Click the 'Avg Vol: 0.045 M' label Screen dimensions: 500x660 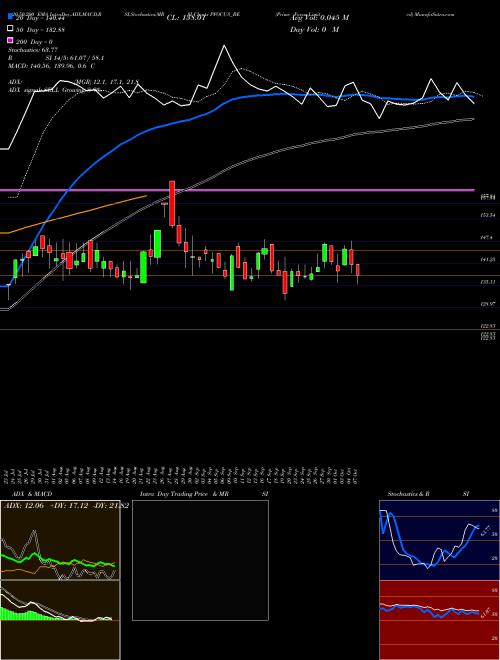[319, 18]
